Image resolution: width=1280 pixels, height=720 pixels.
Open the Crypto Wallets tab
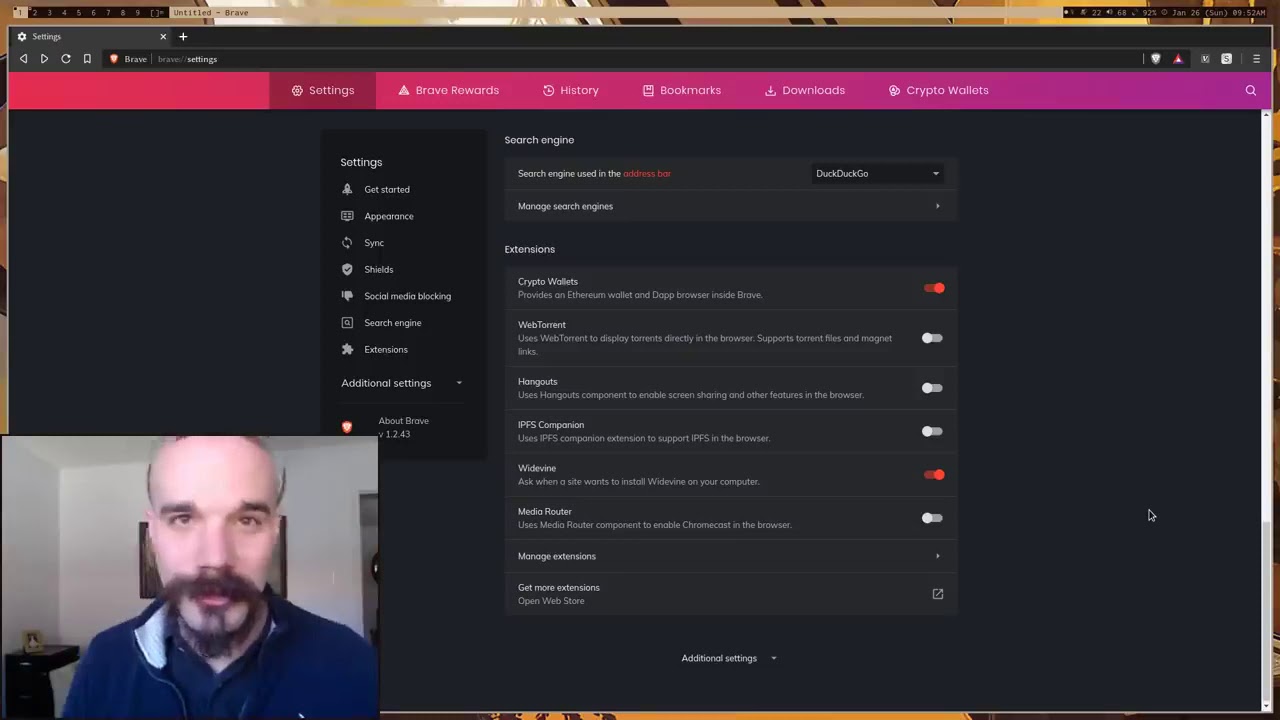tap(938, 90)
